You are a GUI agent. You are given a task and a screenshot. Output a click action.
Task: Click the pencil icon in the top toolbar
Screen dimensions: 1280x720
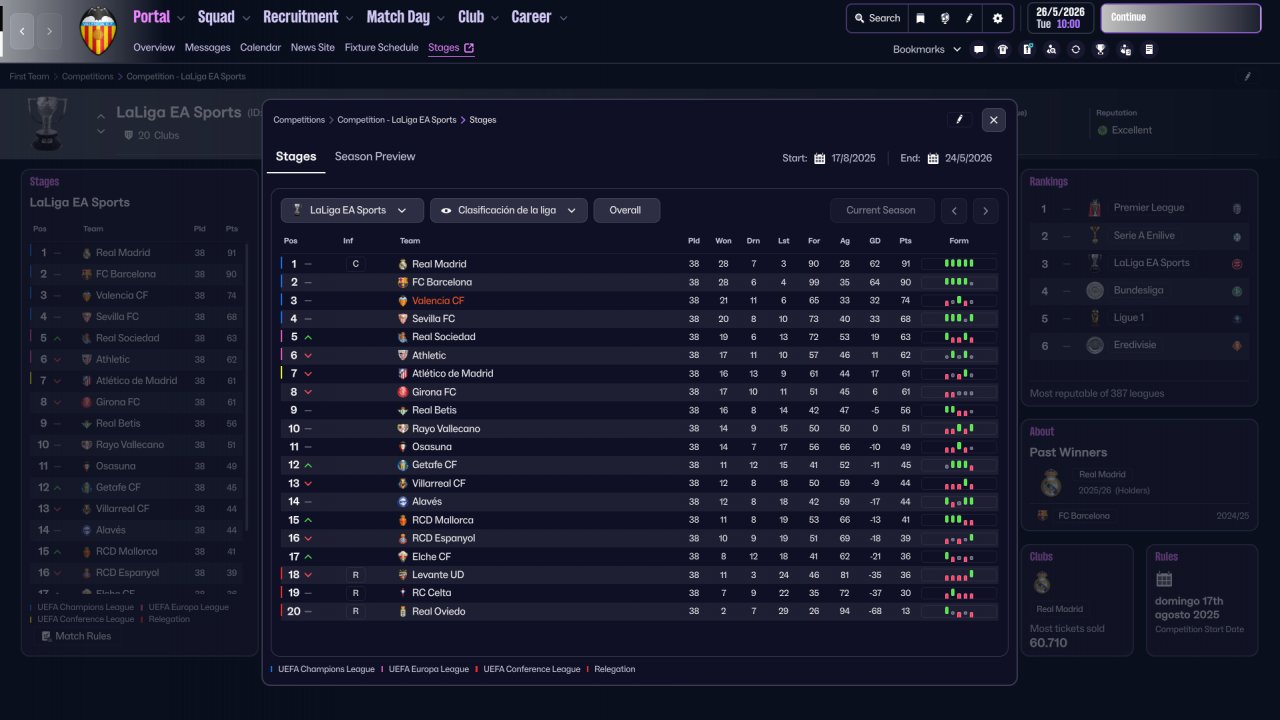969,18
